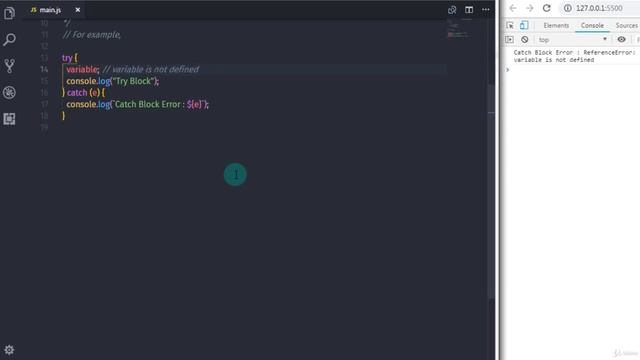Reload the browser page
The height and width of the screenshot is (360, 640).
(x=547, y=8)
